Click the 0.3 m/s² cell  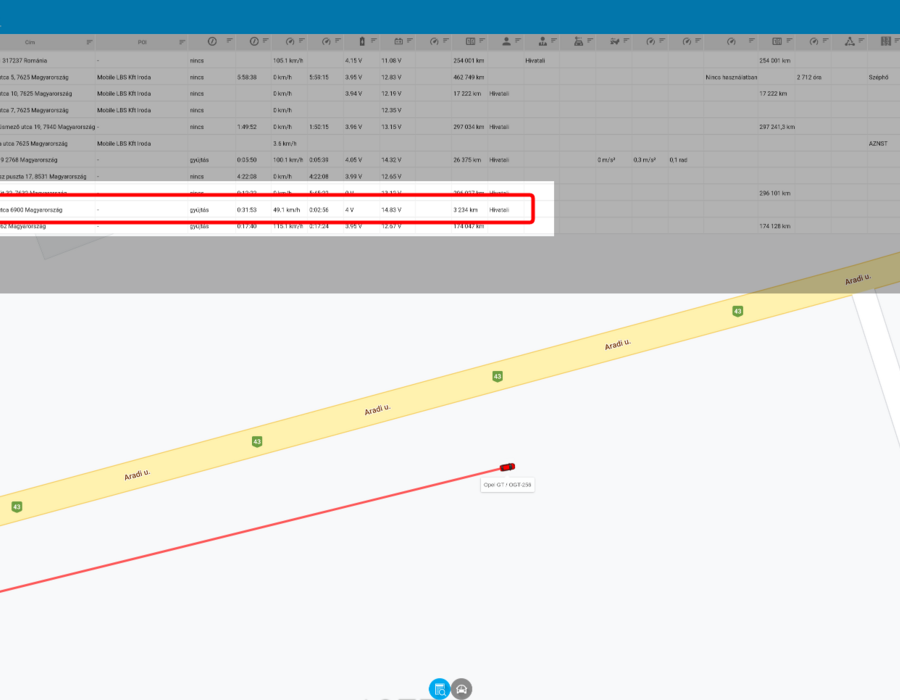point(645,160)
